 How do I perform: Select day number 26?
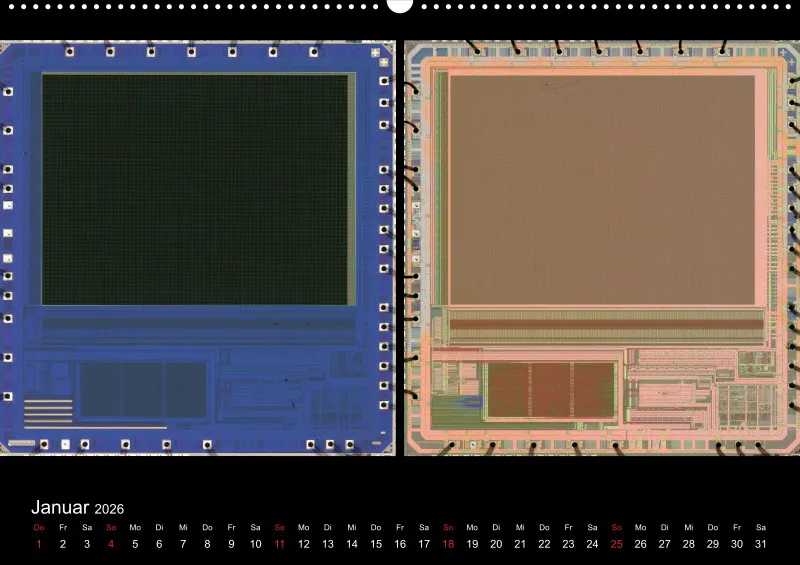pos(640,544)
